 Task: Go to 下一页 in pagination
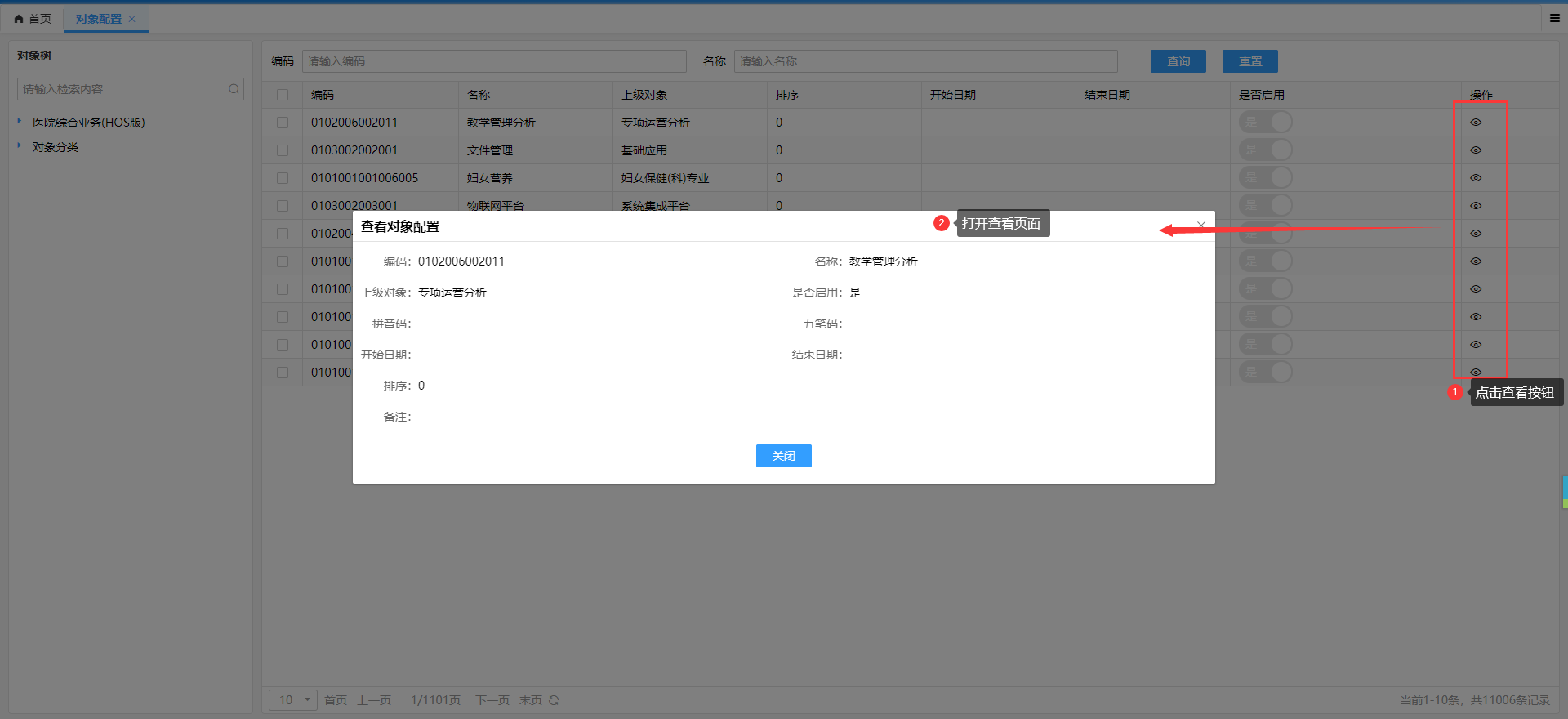(x=492, y=700)
